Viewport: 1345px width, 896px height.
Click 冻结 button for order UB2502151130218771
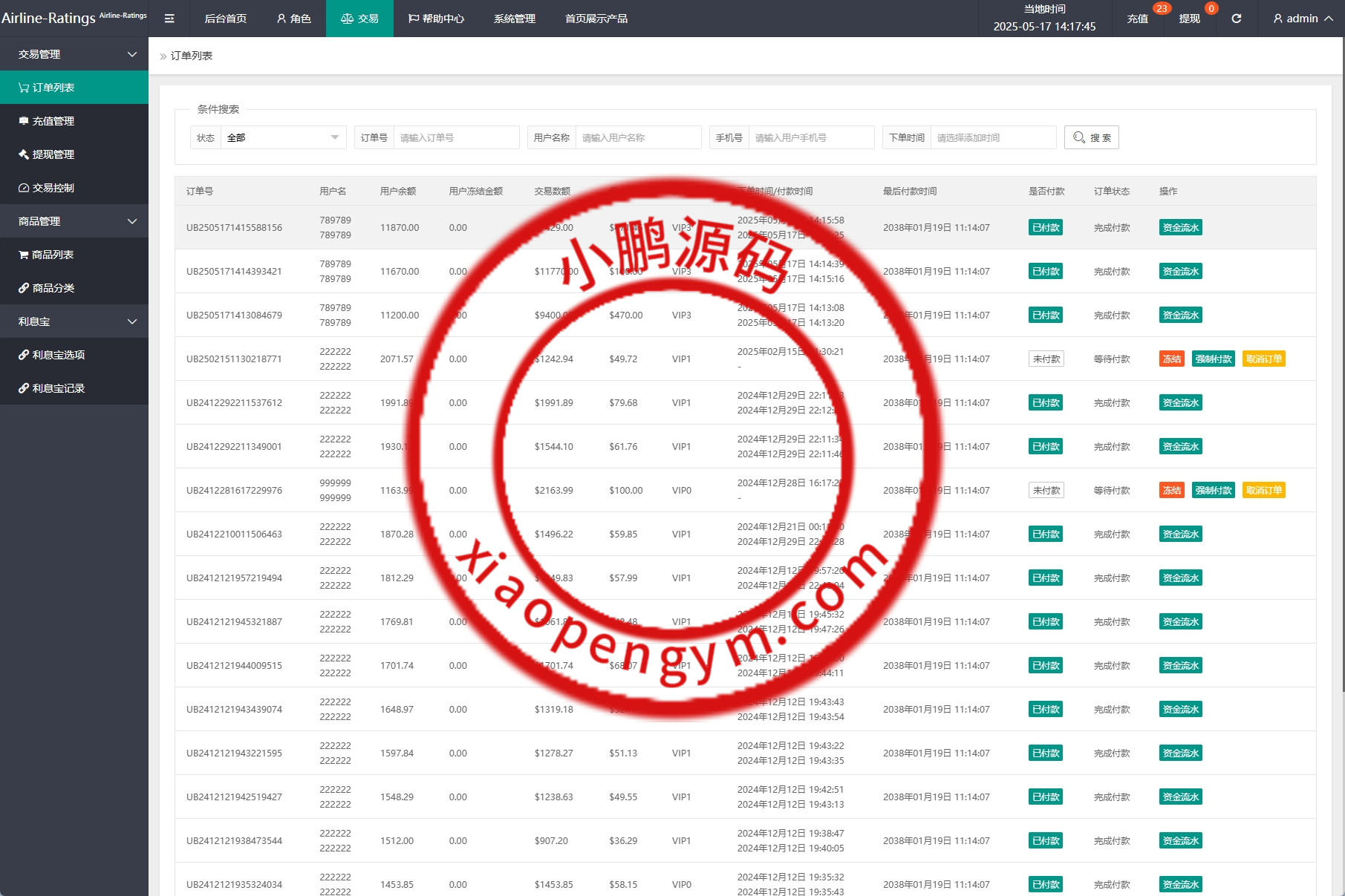coord(1171,359)
